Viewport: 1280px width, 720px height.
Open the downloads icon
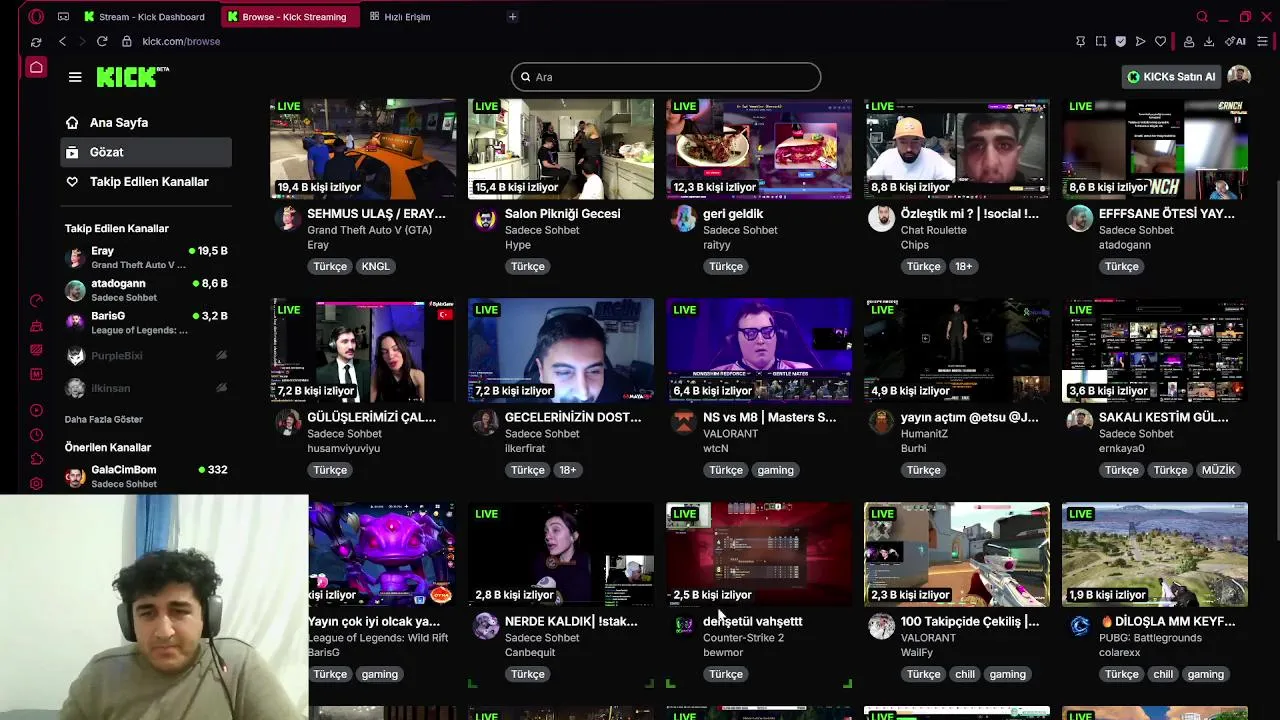tap(1209, 41)
